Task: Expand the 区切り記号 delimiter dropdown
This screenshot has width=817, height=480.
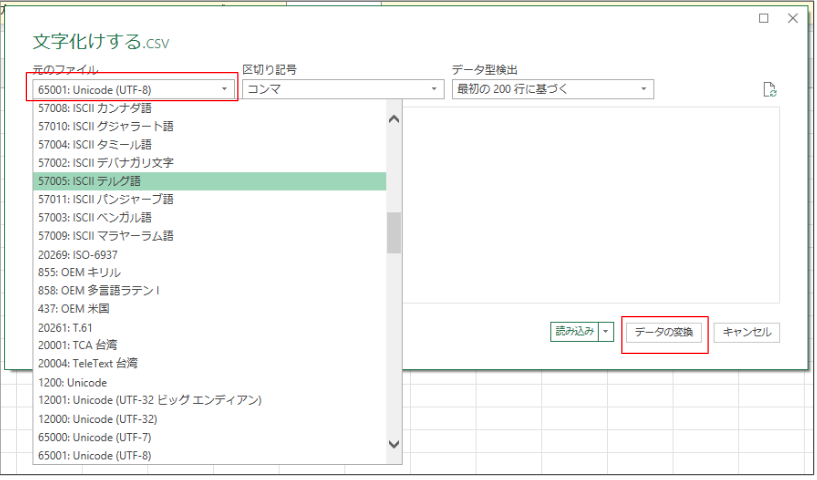Action: [x=343, y=89]
